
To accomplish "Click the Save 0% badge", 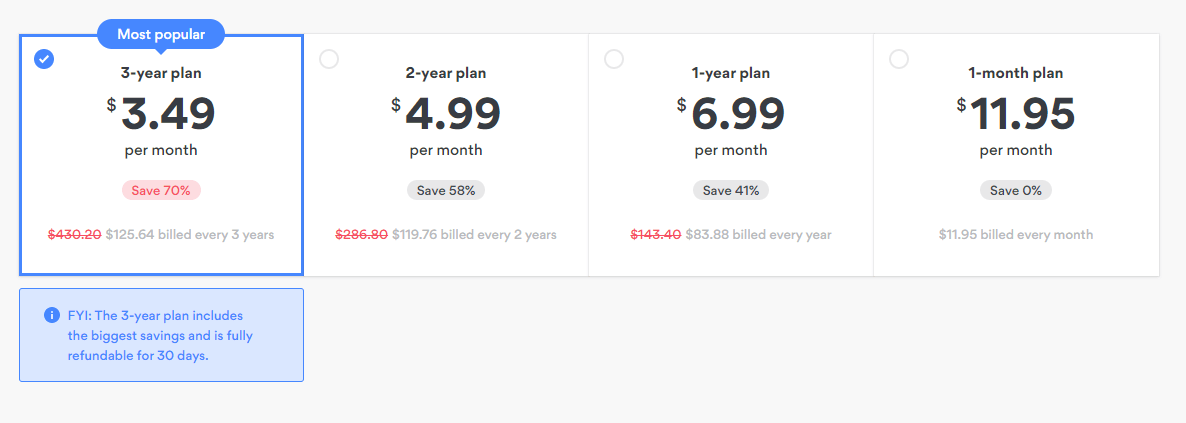I will 1016,190.
